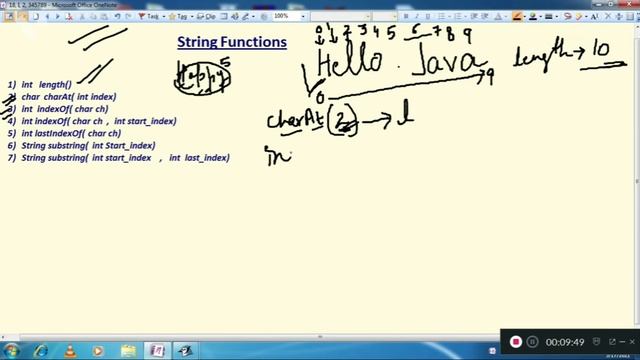Open Internet Explorer from taskbar
640x360 pixels.
pos(41,351)
